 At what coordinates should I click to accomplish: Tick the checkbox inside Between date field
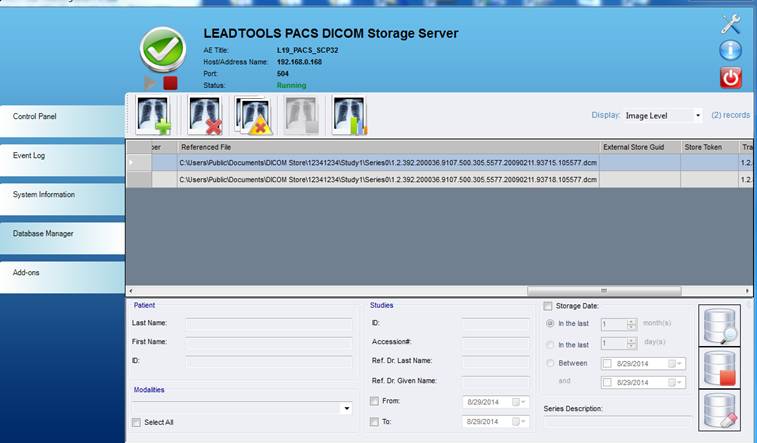[607, 363]
